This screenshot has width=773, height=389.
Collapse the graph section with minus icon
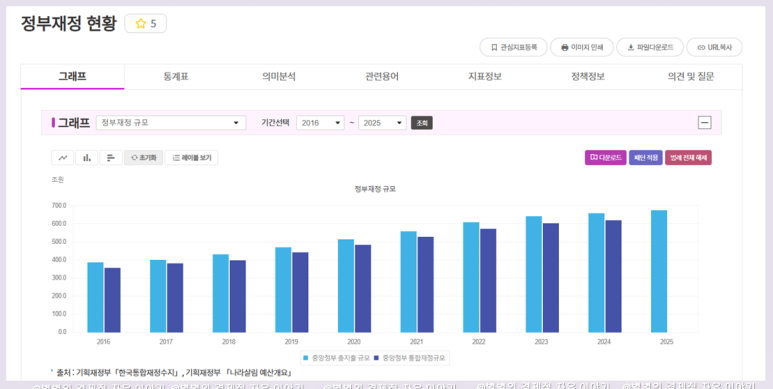705,123
